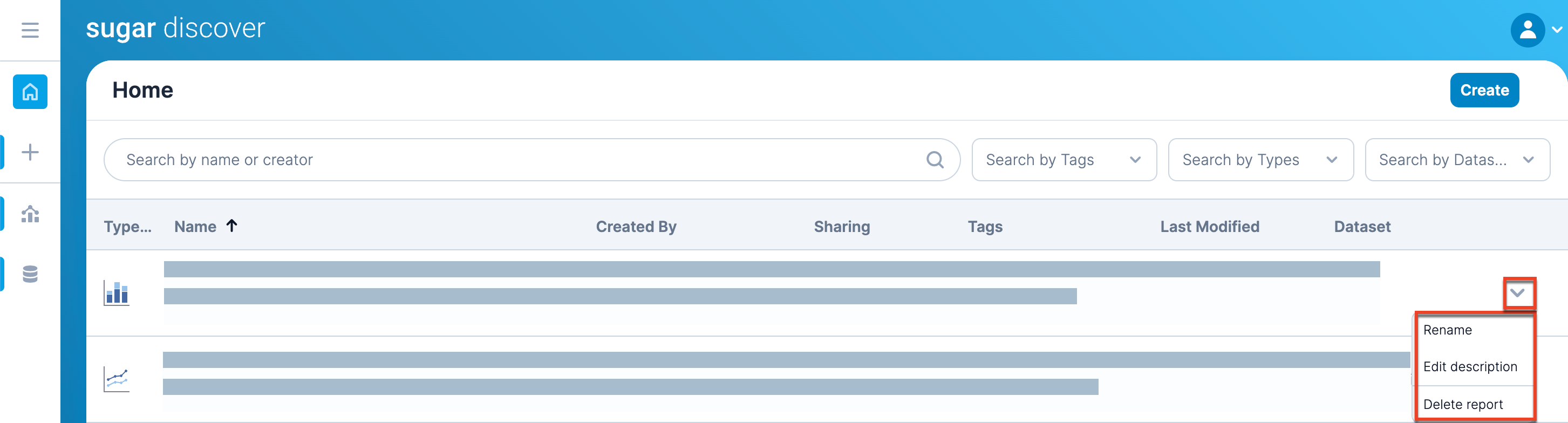Expand the Search by Tags dropdown
1568x423 pixels.
(x=1063, y=160)
